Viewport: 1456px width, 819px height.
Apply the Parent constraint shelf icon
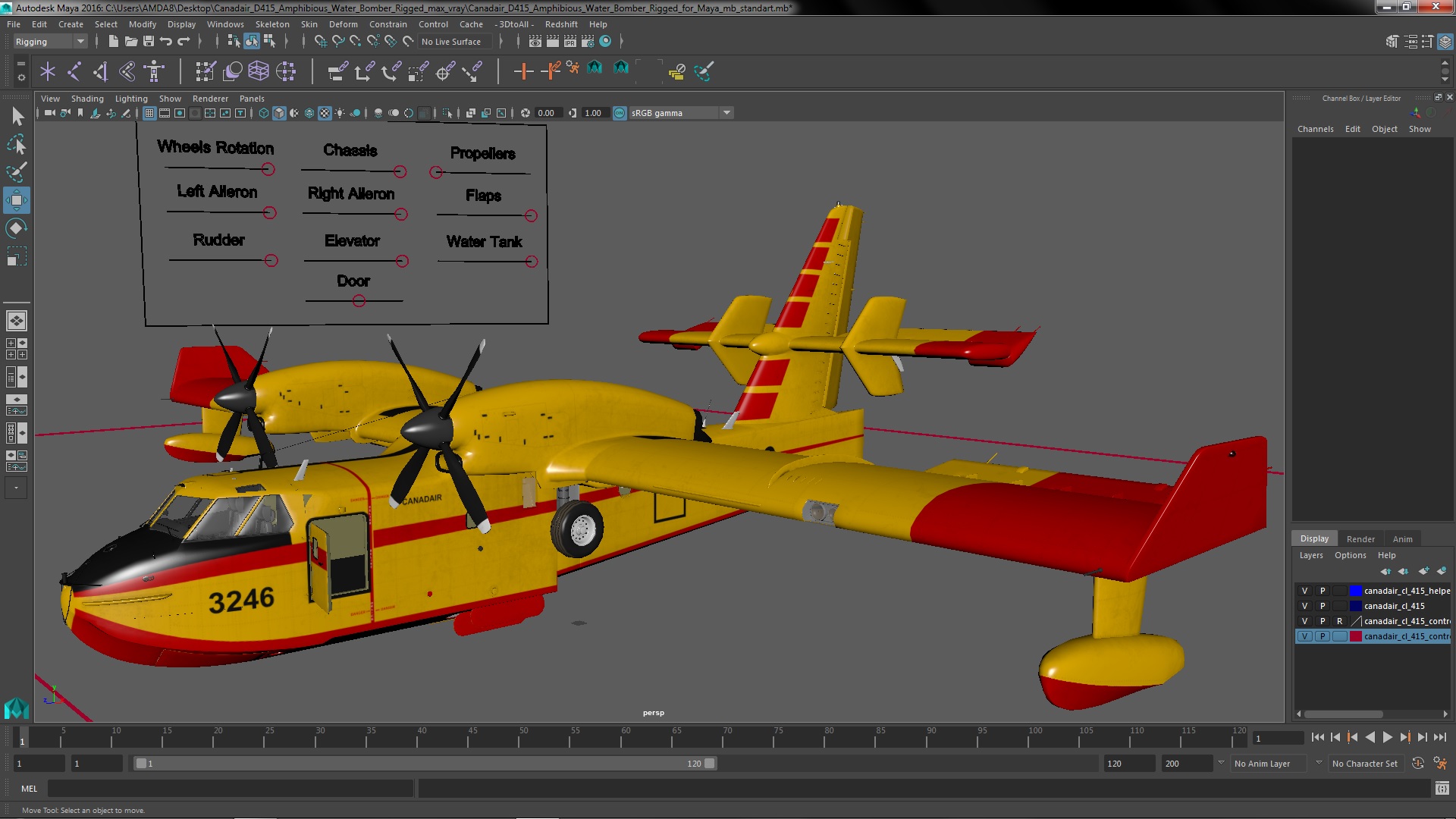click(x=337, y=71)
